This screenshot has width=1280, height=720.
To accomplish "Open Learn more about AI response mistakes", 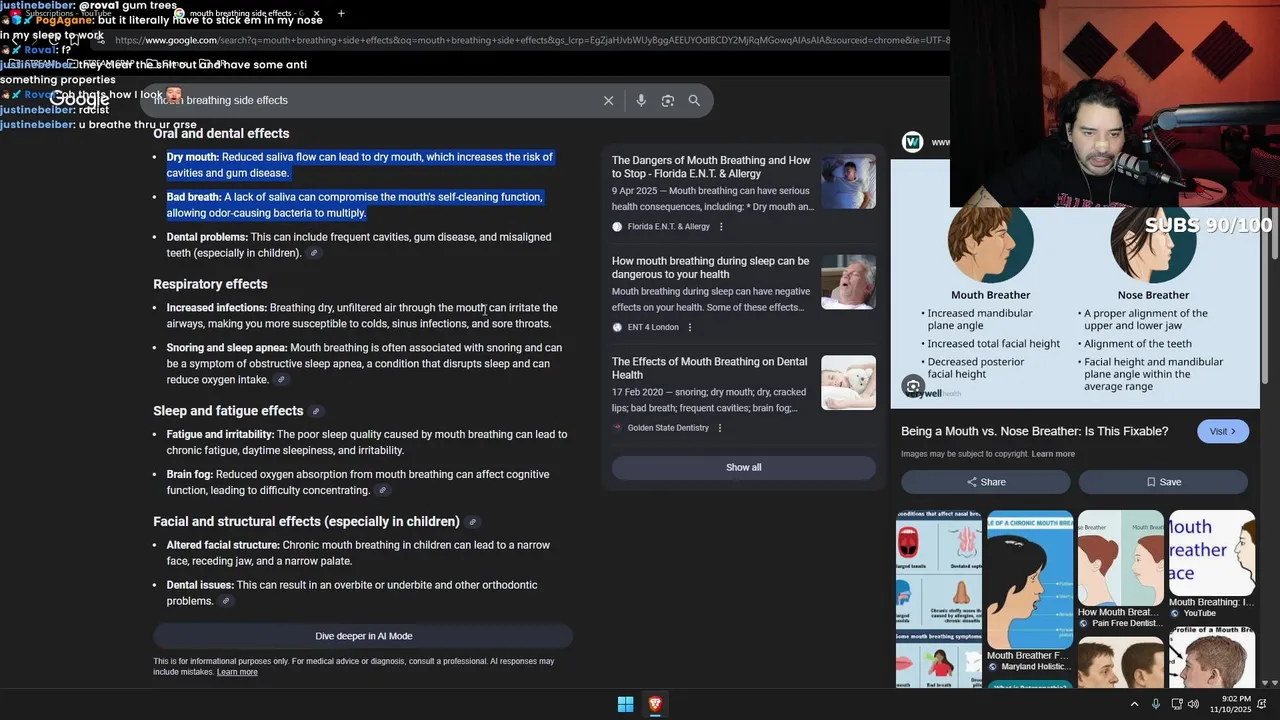I will pyautogui.click(x=237, y=672).
